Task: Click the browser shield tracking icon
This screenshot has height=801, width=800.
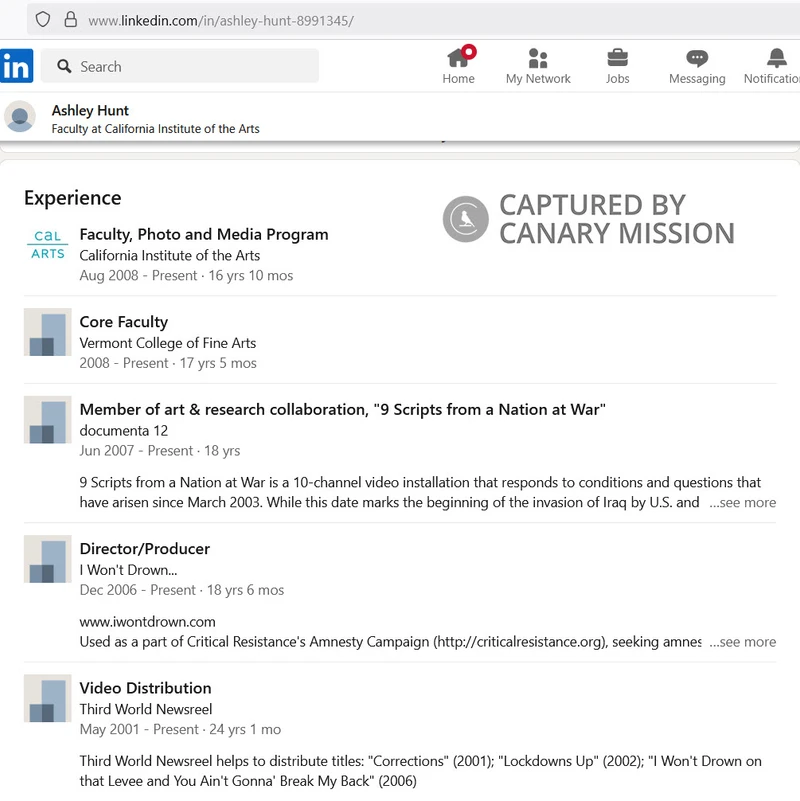Action: [43, 20]
